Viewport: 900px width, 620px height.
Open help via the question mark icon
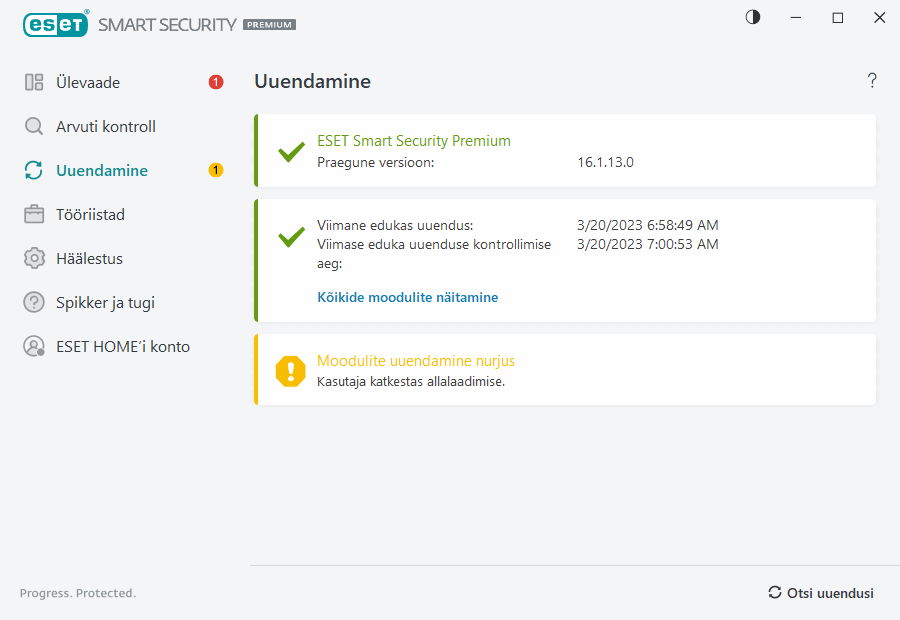coord(872,81)
